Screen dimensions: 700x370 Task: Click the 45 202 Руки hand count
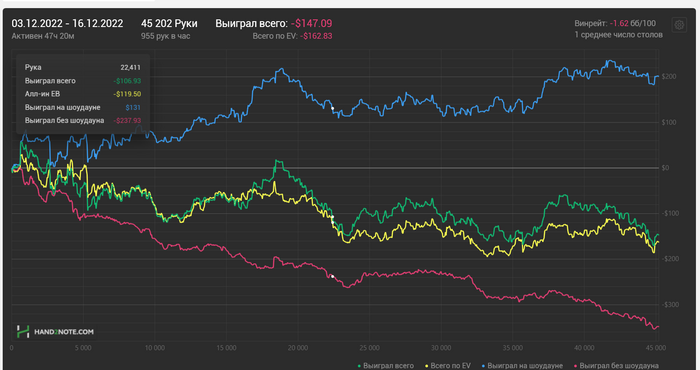coord(169,23)
